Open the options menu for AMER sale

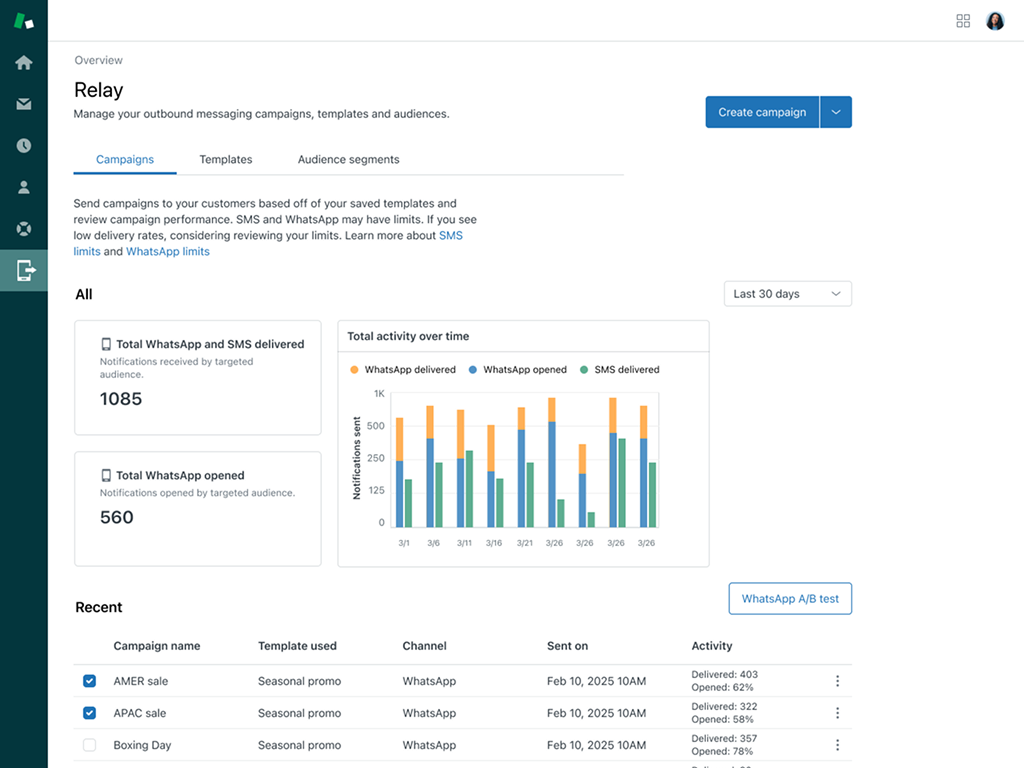coord(837,681)
